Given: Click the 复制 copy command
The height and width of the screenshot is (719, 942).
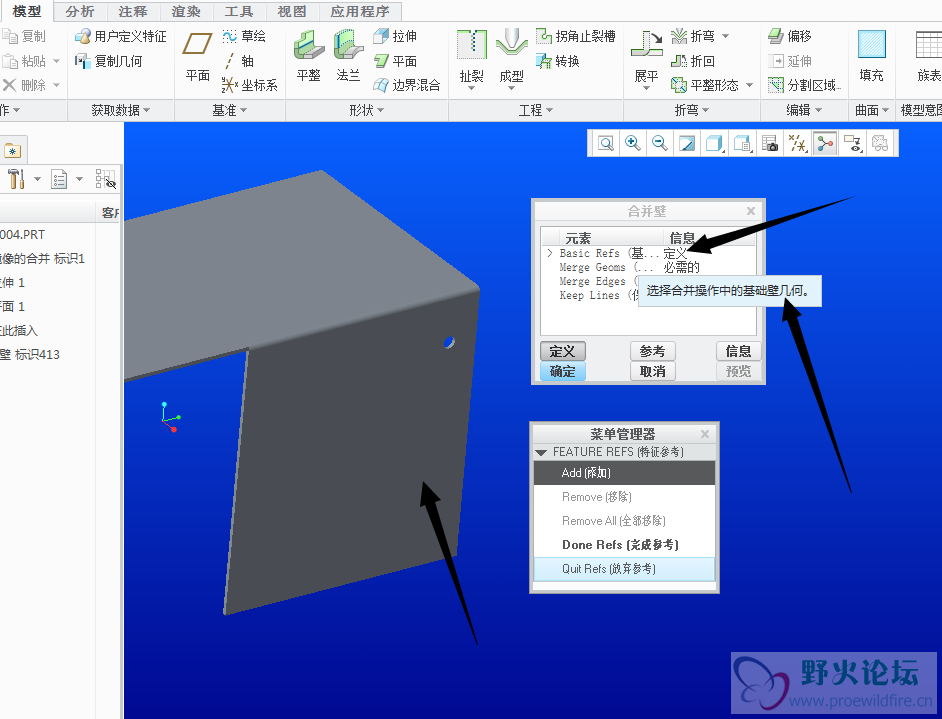Looking at the screenshot, I should click(24, 37).
